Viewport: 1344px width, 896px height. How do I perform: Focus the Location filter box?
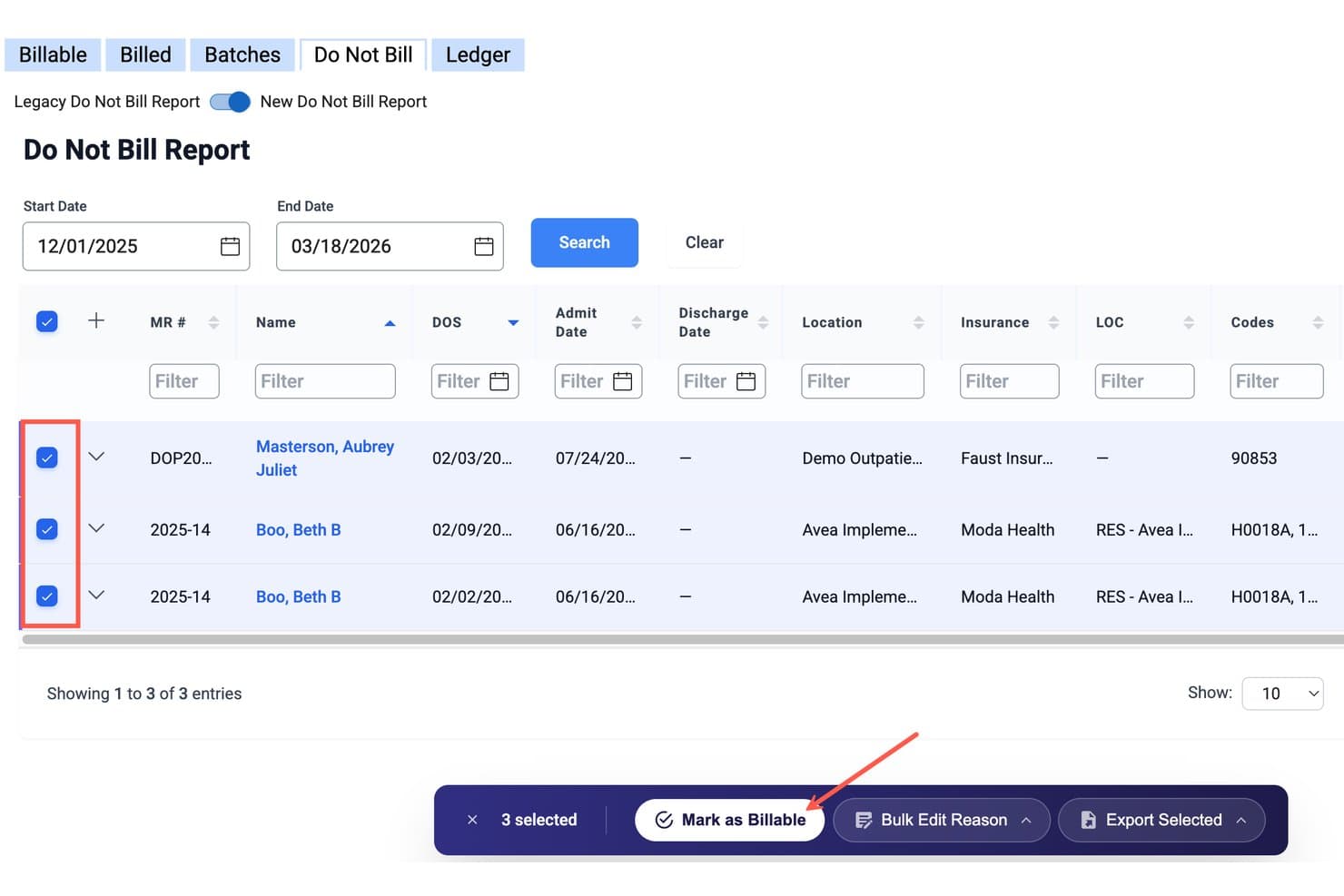tap(863, 381)
